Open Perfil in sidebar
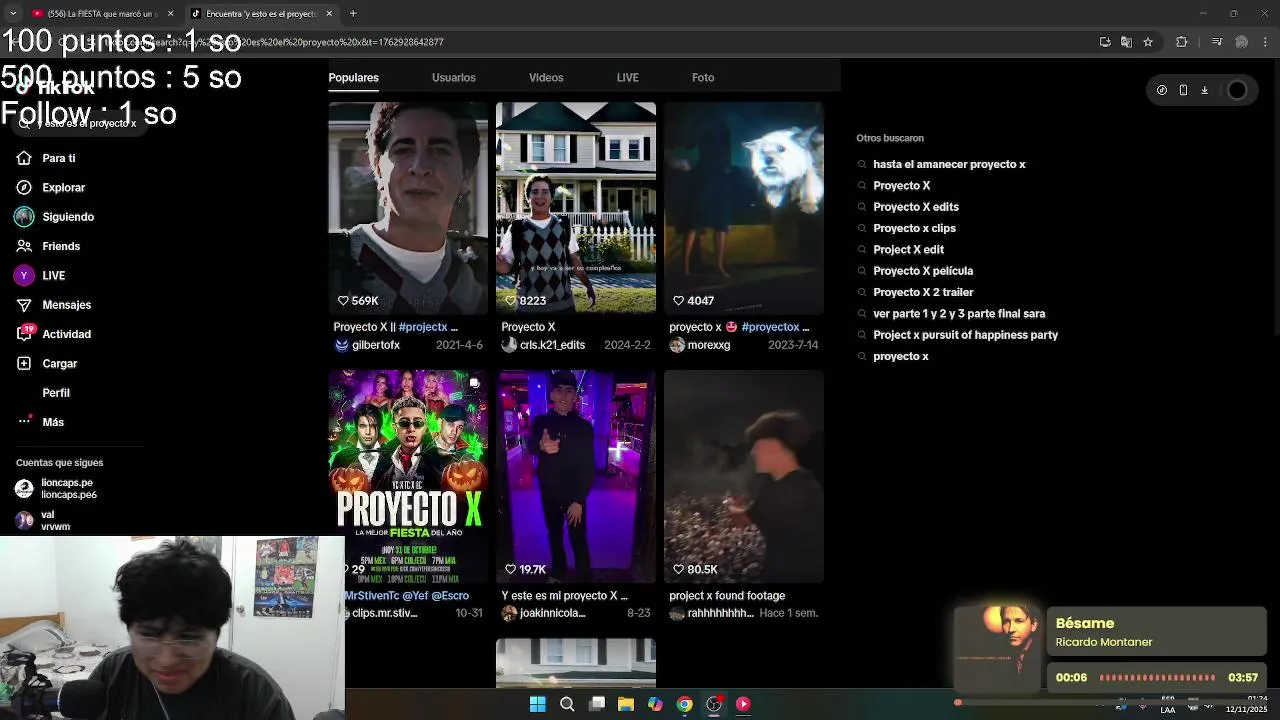The image size is (1280, 720). tap(55, 393)
